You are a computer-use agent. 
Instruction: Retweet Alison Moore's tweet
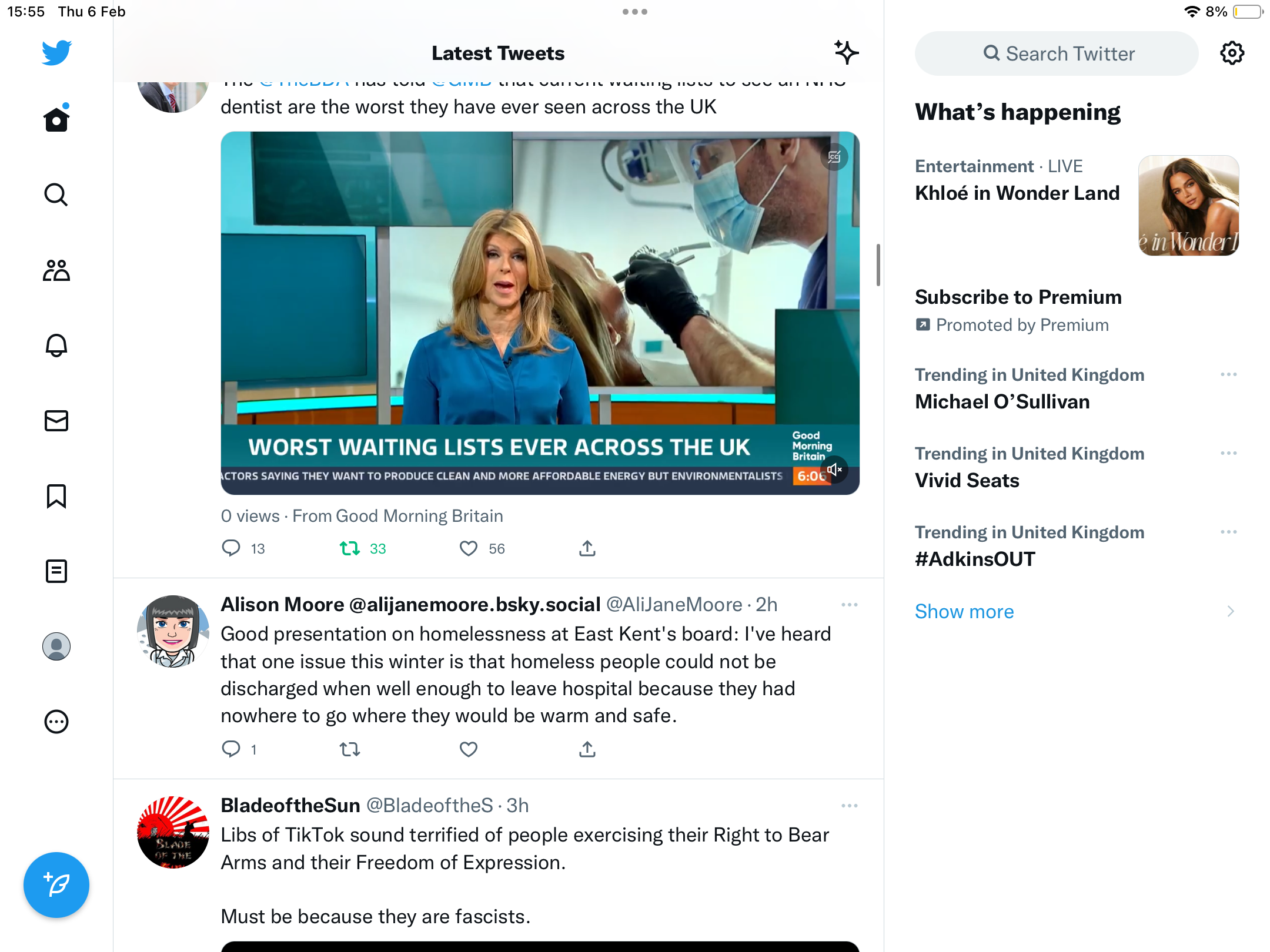pos(350,749)
